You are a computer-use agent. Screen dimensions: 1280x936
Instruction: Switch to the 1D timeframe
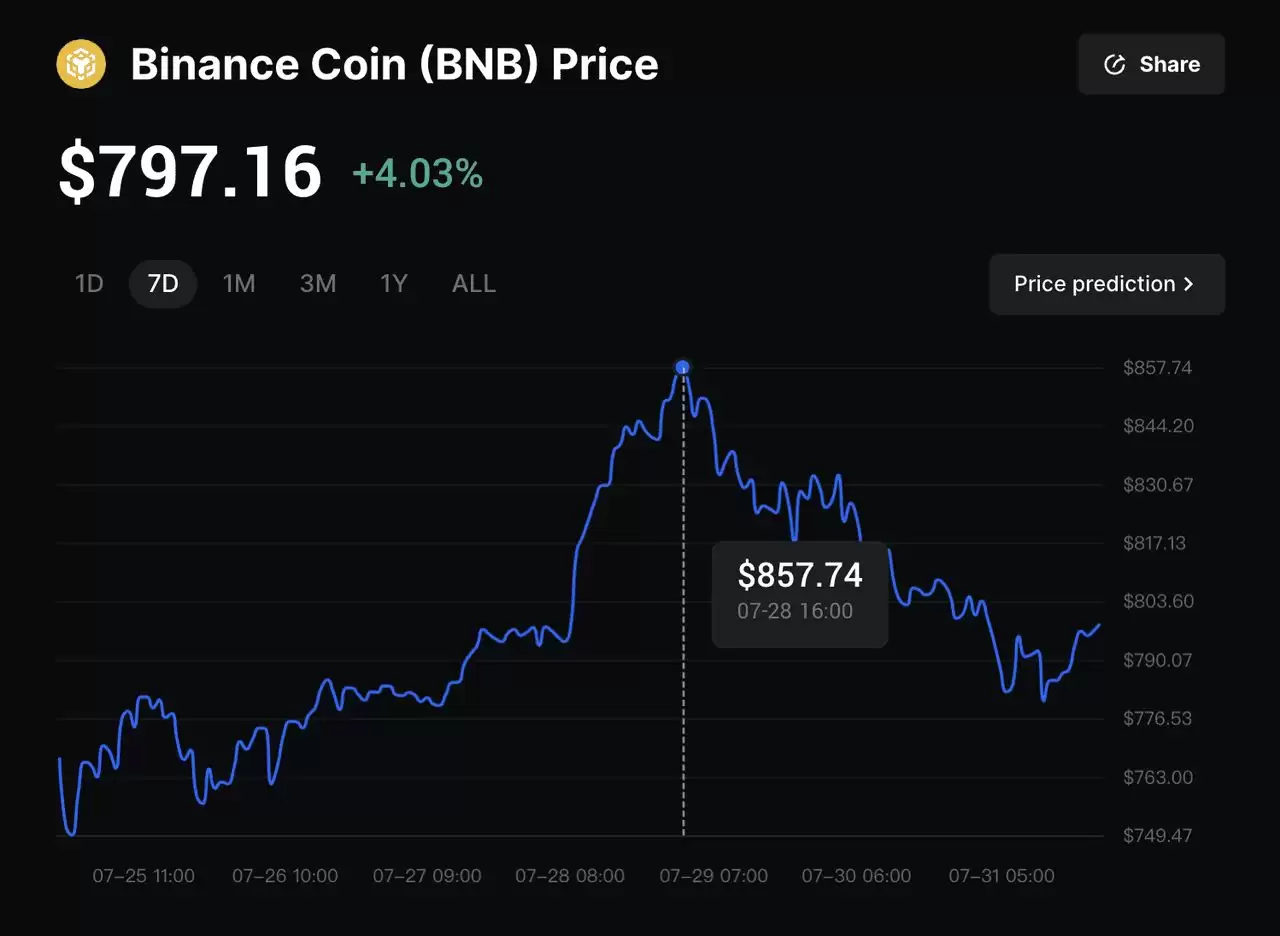point(88,284)
